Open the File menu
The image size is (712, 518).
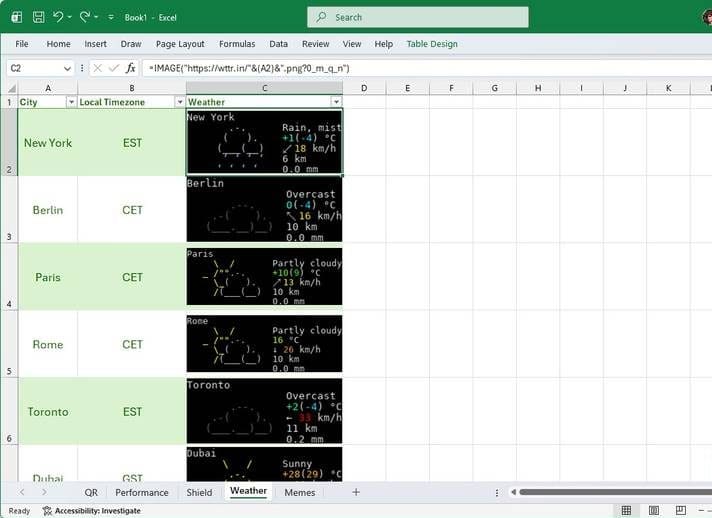click(22, 44)
